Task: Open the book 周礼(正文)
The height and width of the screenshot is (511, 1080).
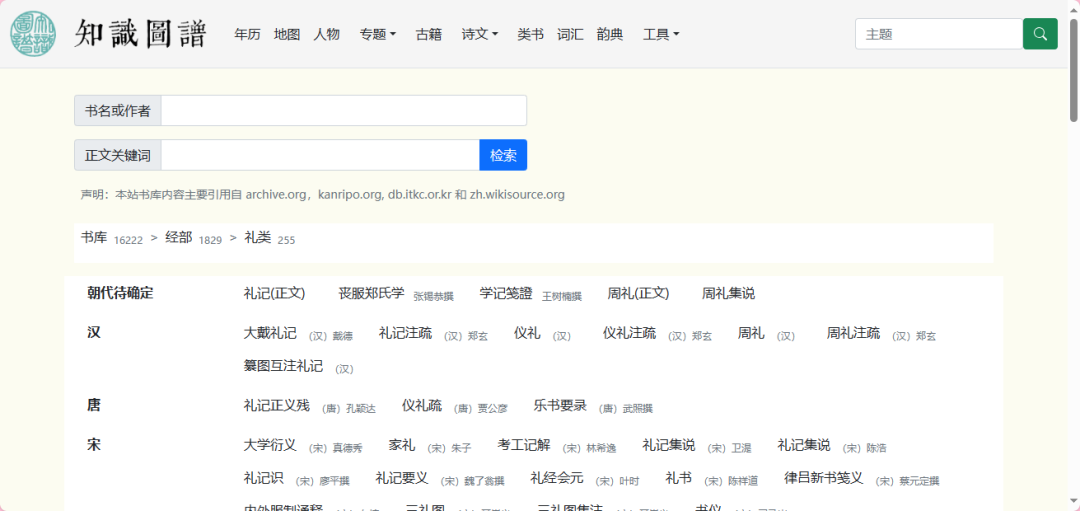Action: click(638, 293)
